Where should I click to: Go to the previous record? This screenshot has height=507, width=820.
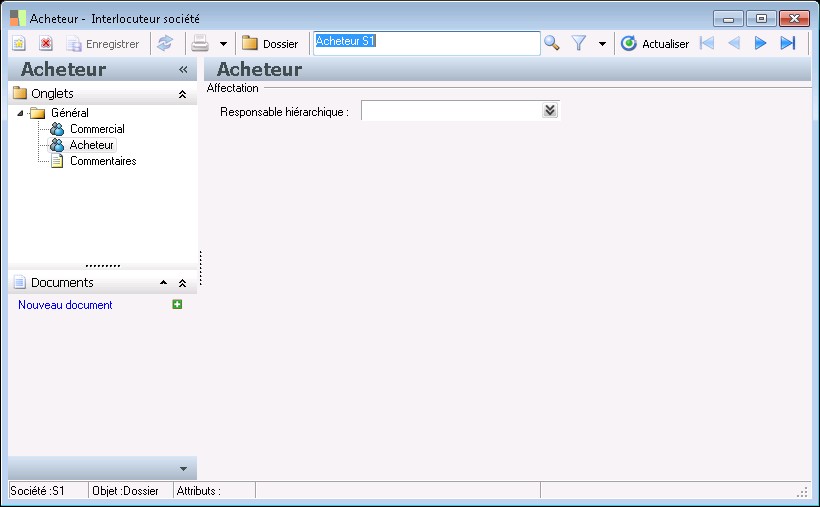tap(734, 43)
